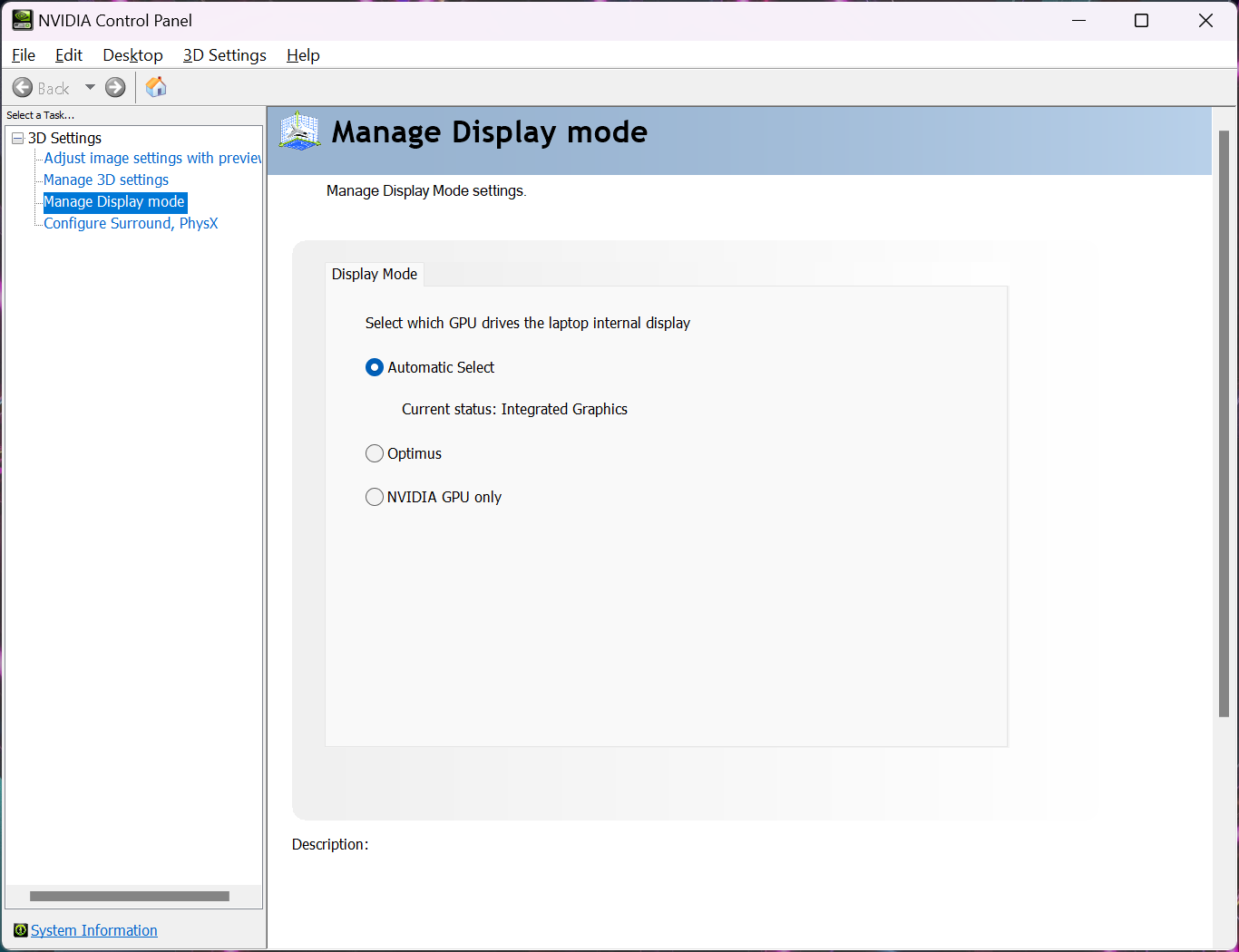The height and width of the screenshot is (952, 1239).
Task: Click the NVIDIA logo in title bar
Action: click(23, 20)
